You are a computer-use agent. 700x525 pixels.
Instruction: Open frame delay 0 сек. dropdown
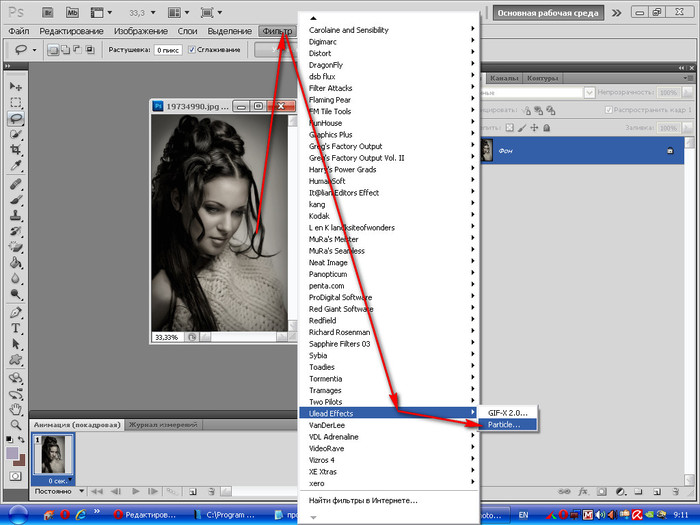pyautogui.click(x=70, y=480)
